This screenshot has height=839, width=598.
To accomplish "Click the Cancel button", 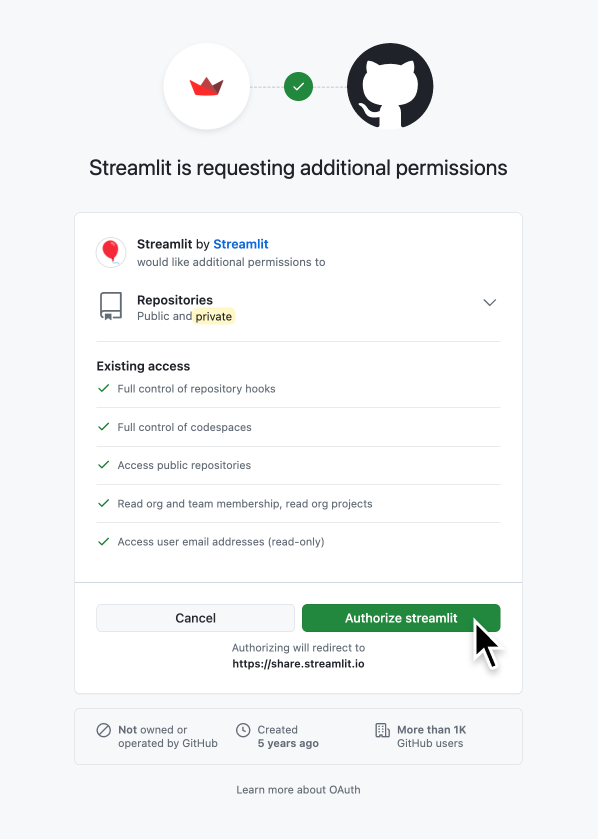I will coord(195,618).
